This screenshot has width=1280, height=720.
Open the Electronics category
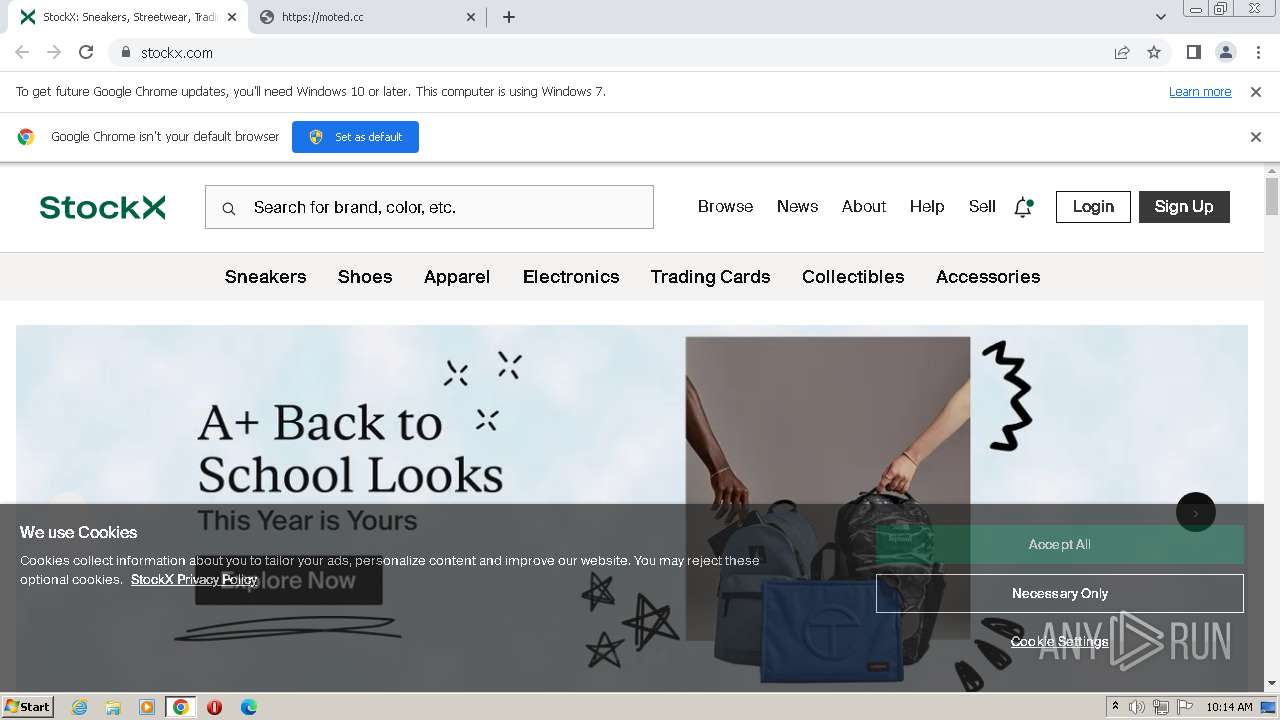(571, 277)
